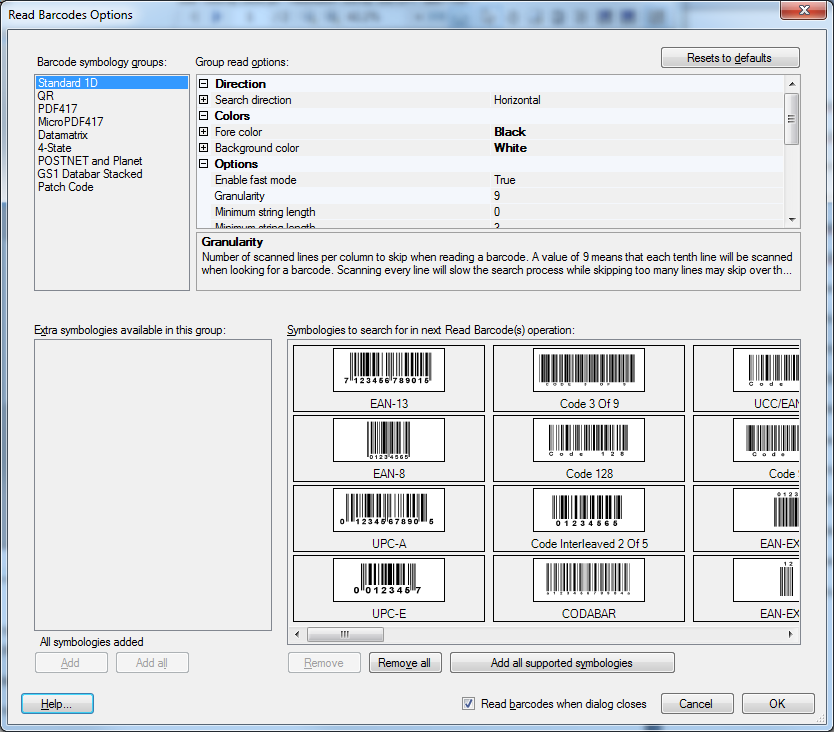Cancel the Read Barcodes Options dialog
This screenshot has height=732, width=834.
point(697,704)
